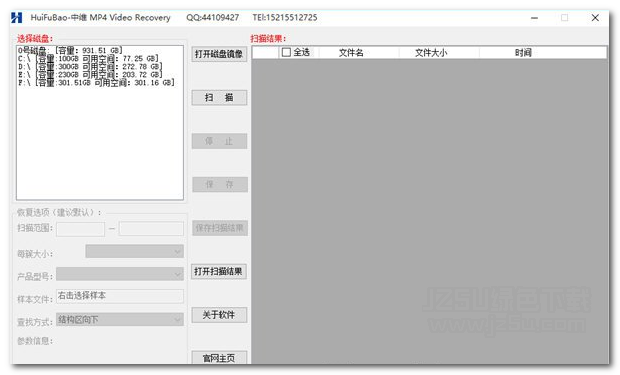The height and width of the screenshot is (375, 620).
Task: Open saved results via 打开扫描结果
Action: [219, 271]
